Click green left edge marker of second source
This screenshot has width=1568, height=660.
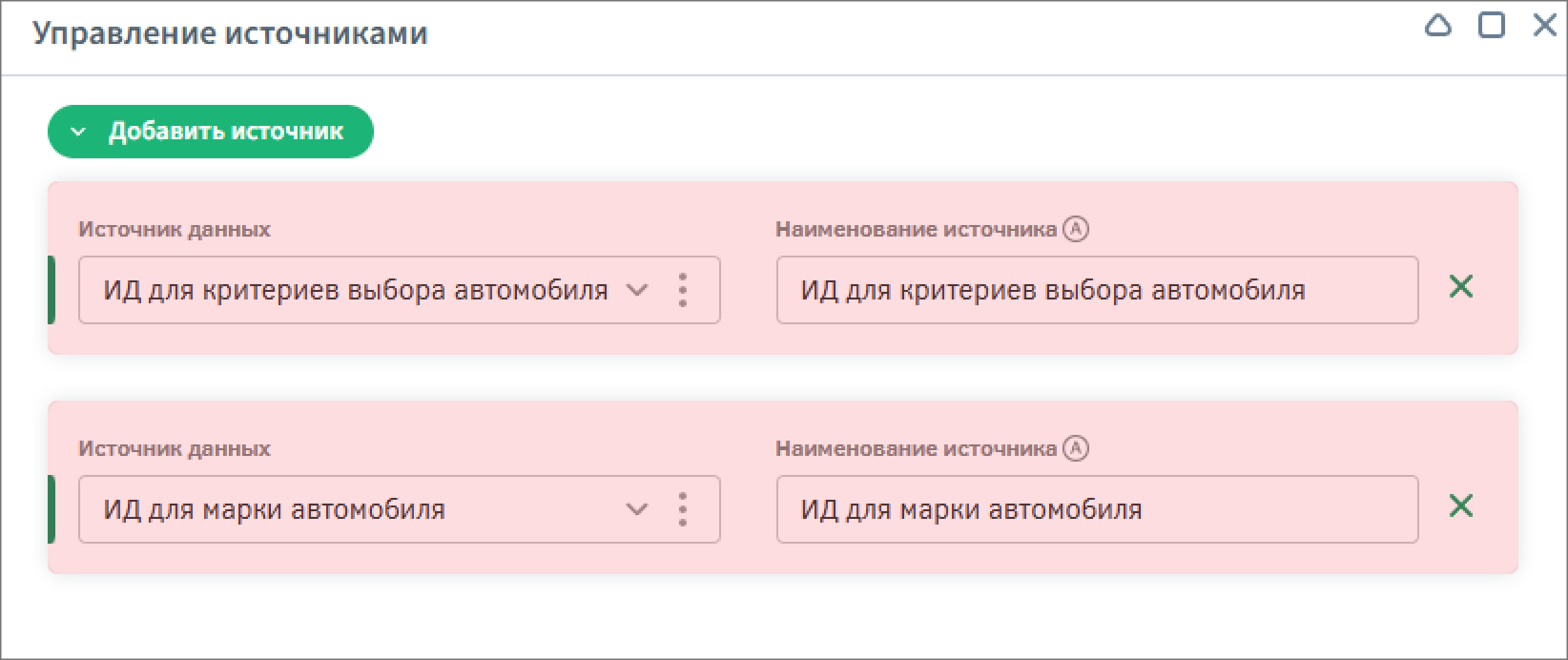coord(52,509)
